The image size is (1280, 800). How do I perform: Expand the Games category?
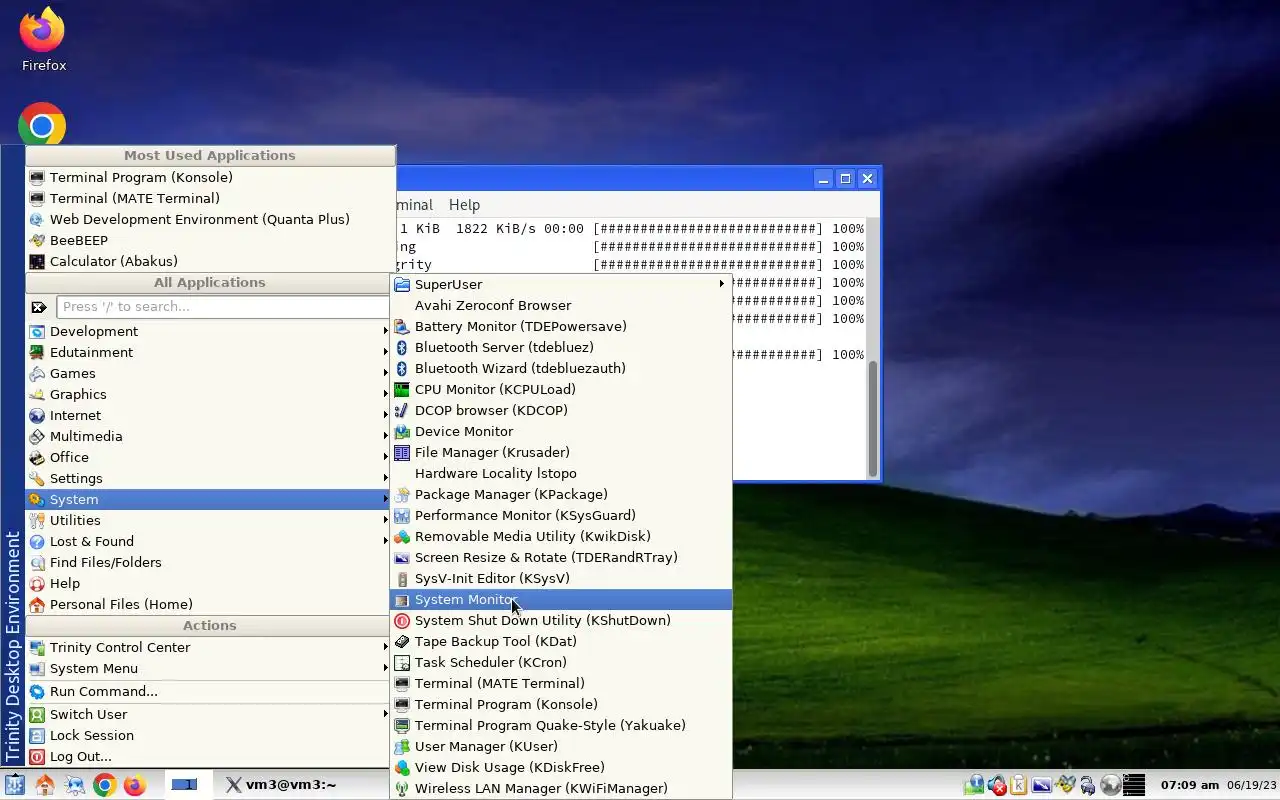tap(210, 373)
